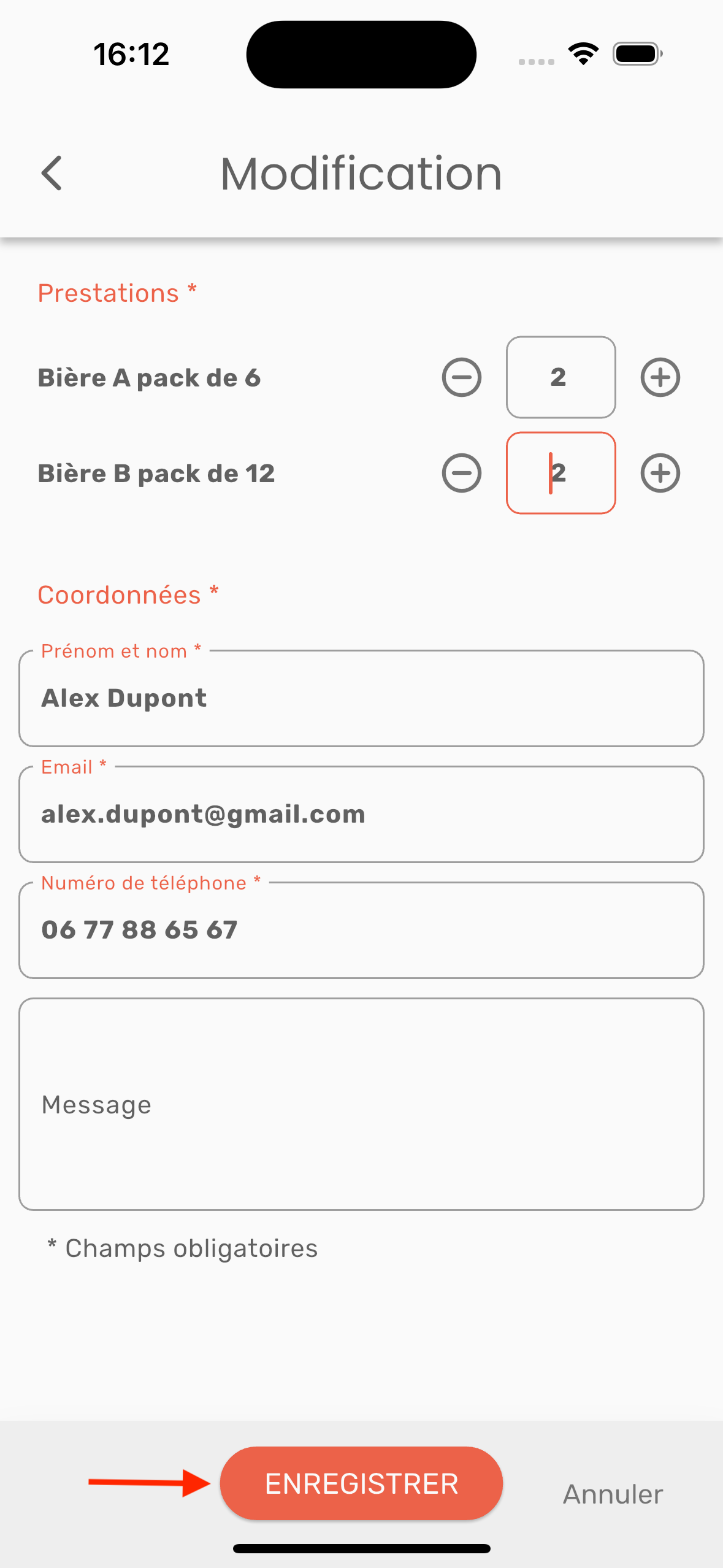723x1568 pixels.
Task: Tap the Modification page title
Action: [361, 174]
